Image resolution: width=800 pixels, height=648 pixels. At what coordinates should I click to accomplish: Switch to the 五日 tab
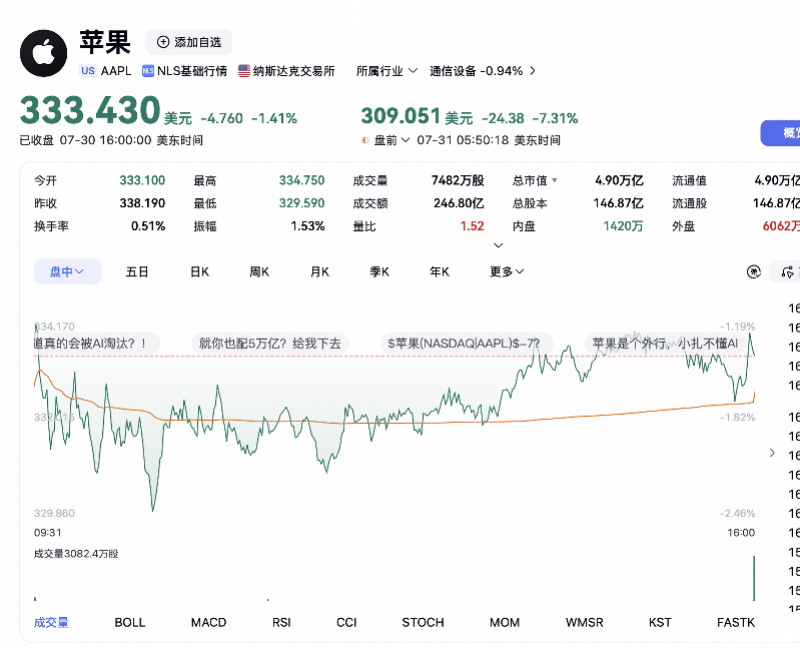click(137, 272)
